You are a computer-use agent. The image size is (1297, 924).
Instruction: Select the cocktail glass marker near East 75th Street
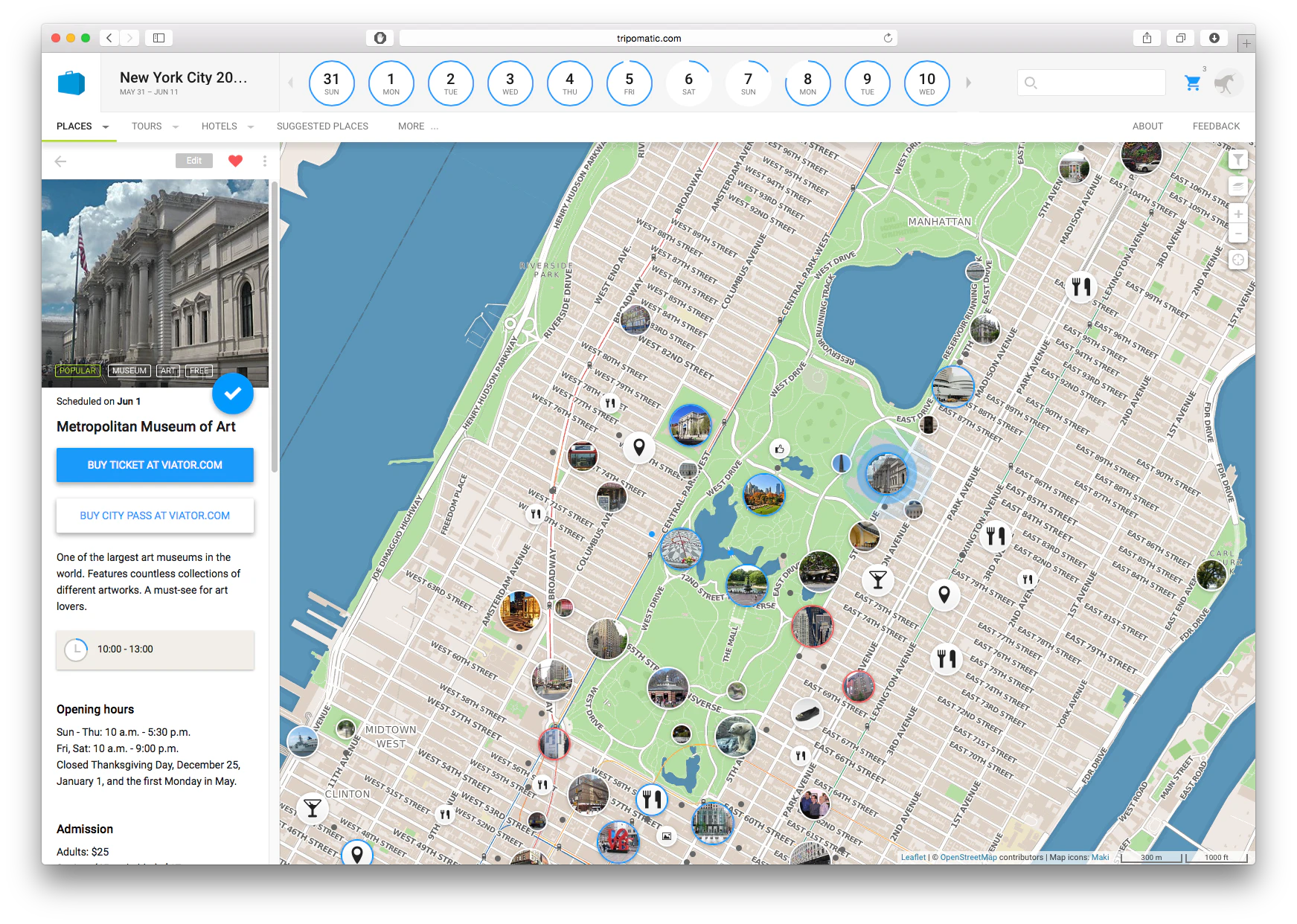pos(878,580)
